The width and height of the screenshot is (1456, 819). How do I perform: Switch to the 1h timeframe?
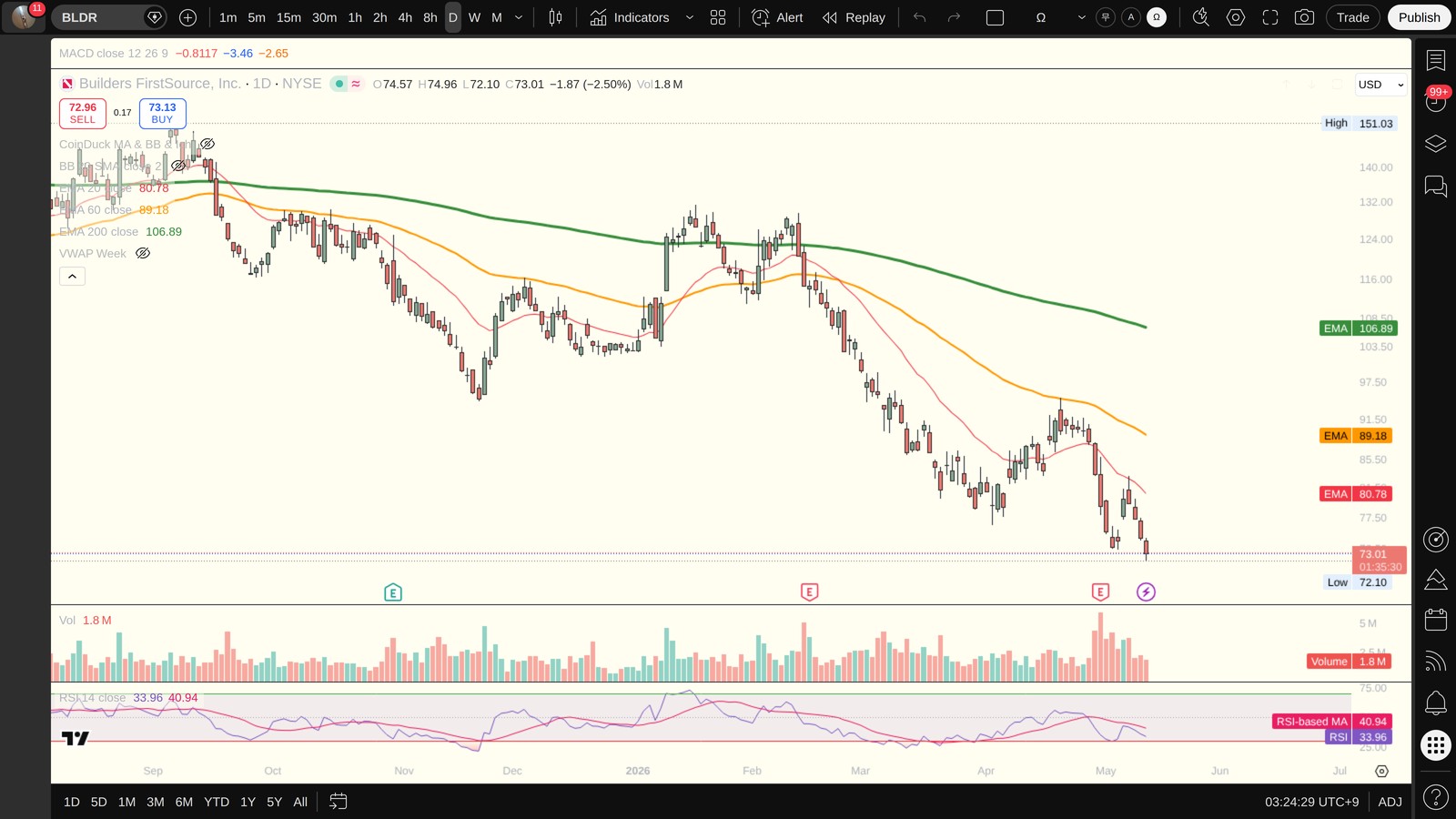(355, 17)
